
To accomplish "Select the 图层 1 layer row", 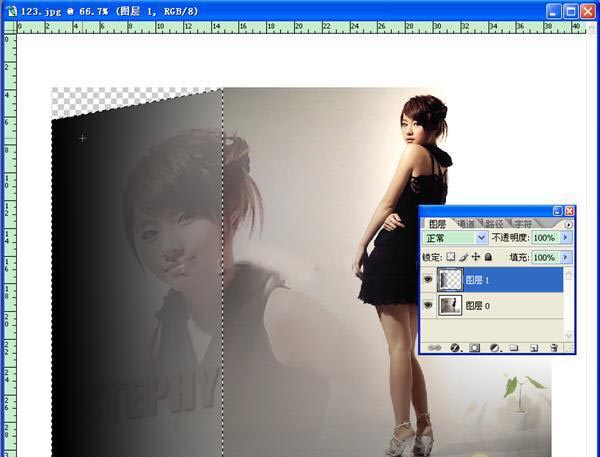I will click(x=492, y=280).
